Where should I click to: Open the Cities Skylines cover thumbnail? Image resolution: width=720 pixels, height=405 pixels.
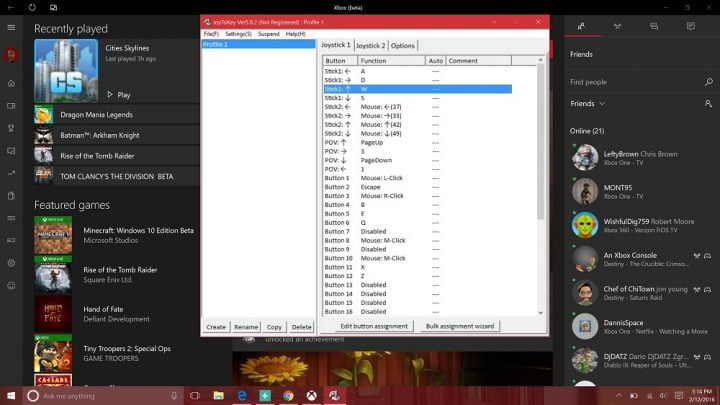(x=66, y=70)
